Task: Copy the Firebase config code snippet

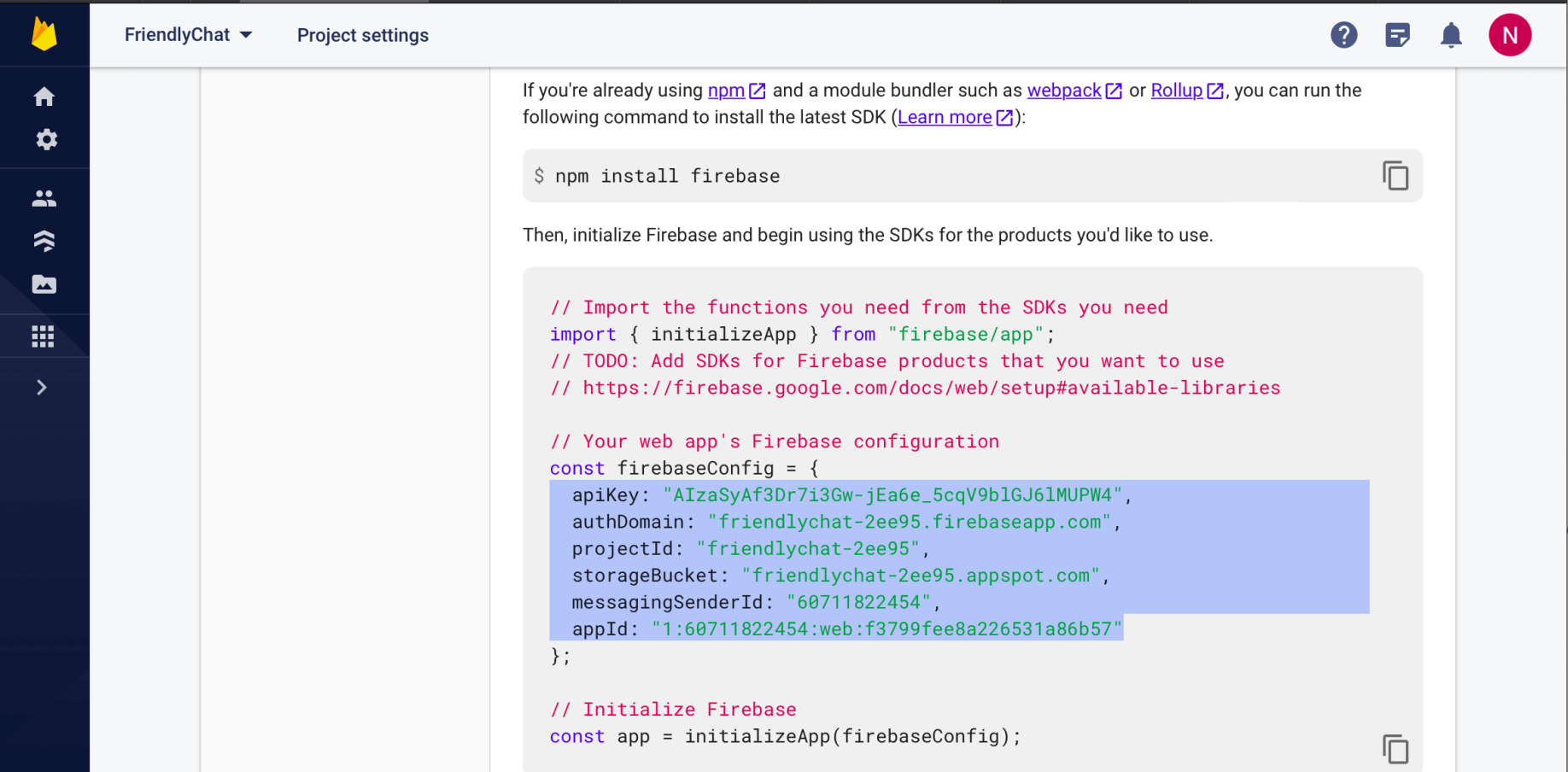Action: pyautogui.click(x=1395, y=749)
